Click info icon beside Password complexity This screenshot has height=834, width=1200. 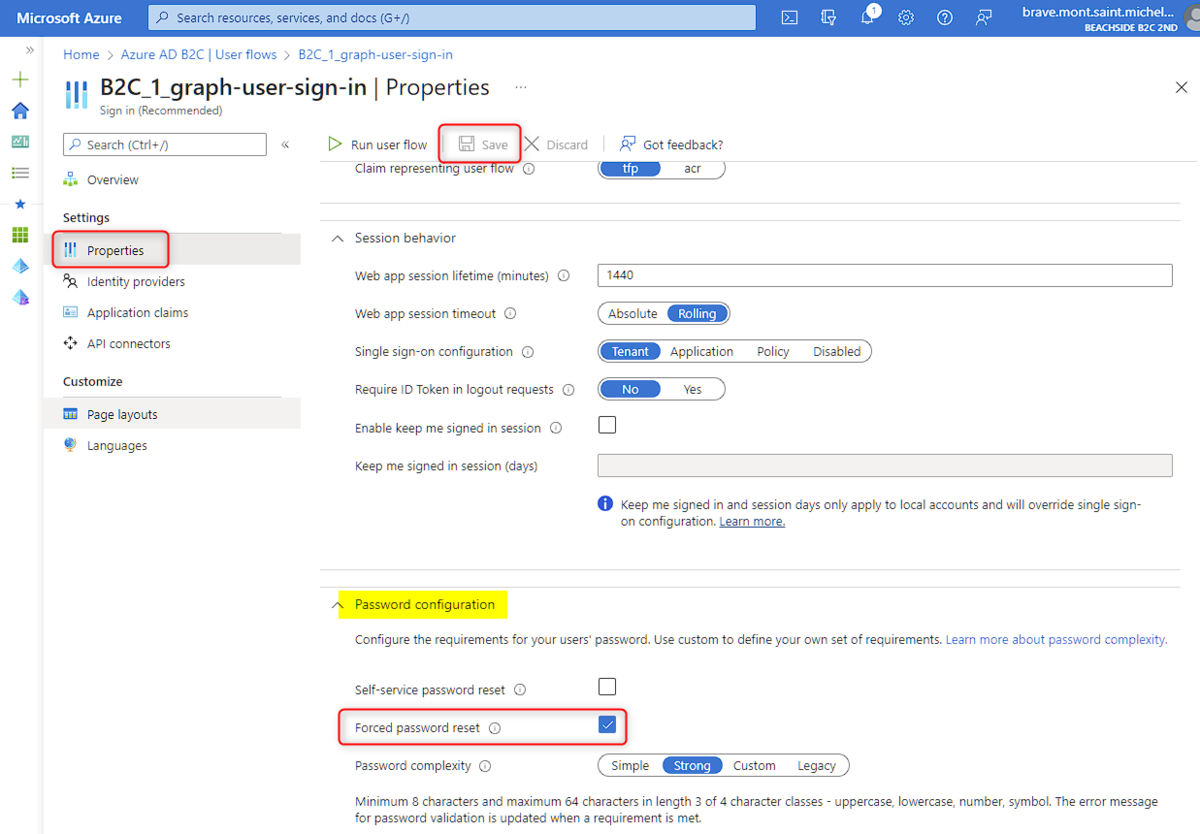485,766
